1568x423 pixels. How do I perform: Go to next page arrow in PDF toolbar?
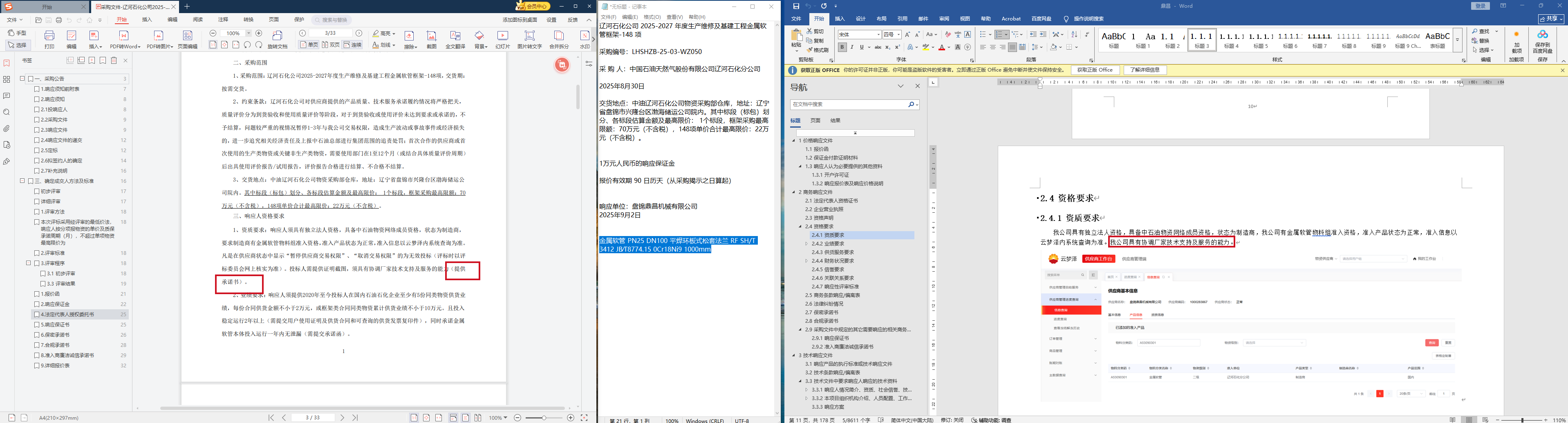(359, 34)
